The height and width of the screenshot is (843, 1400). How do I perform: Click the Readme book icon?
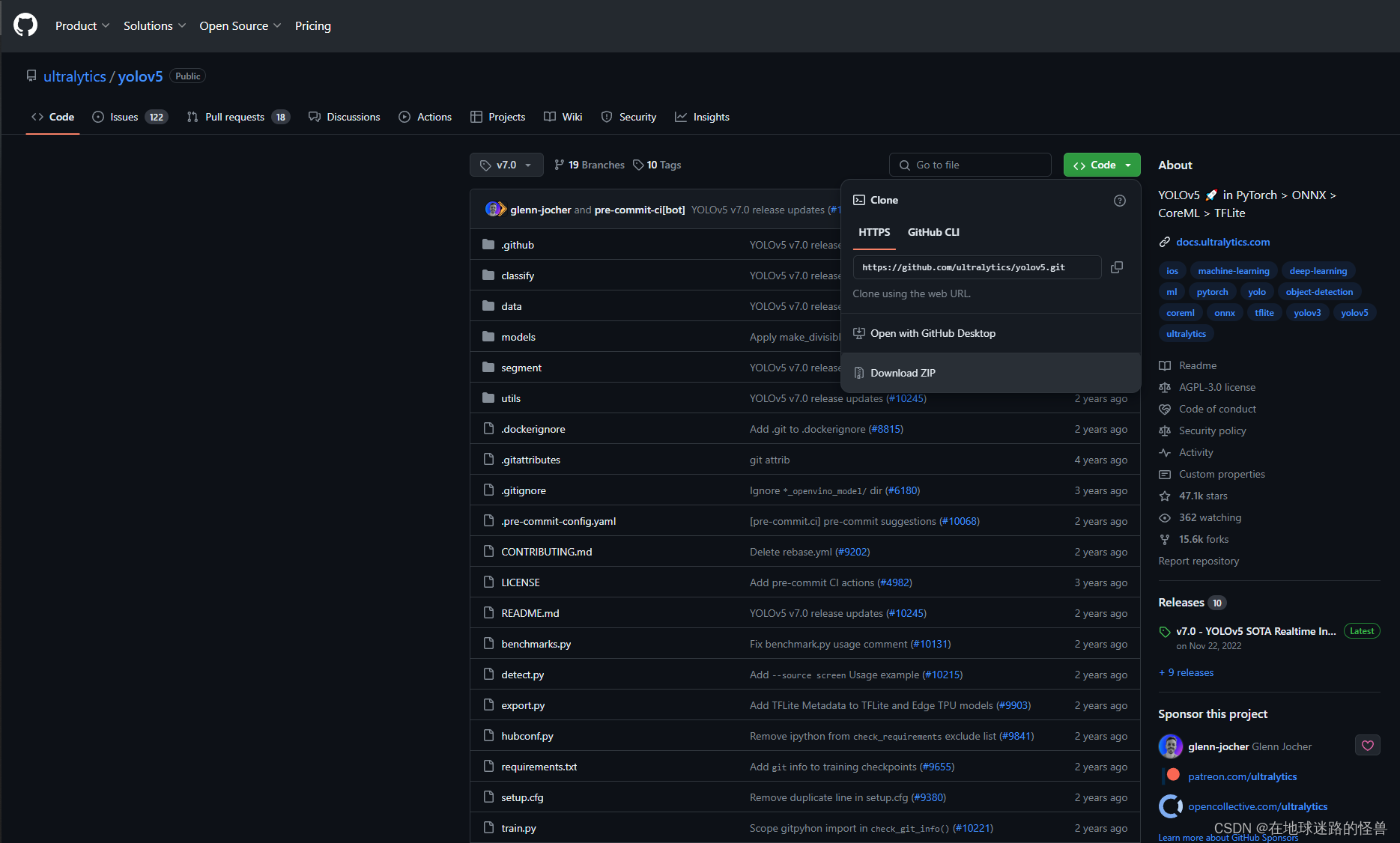coord(1165,365)
